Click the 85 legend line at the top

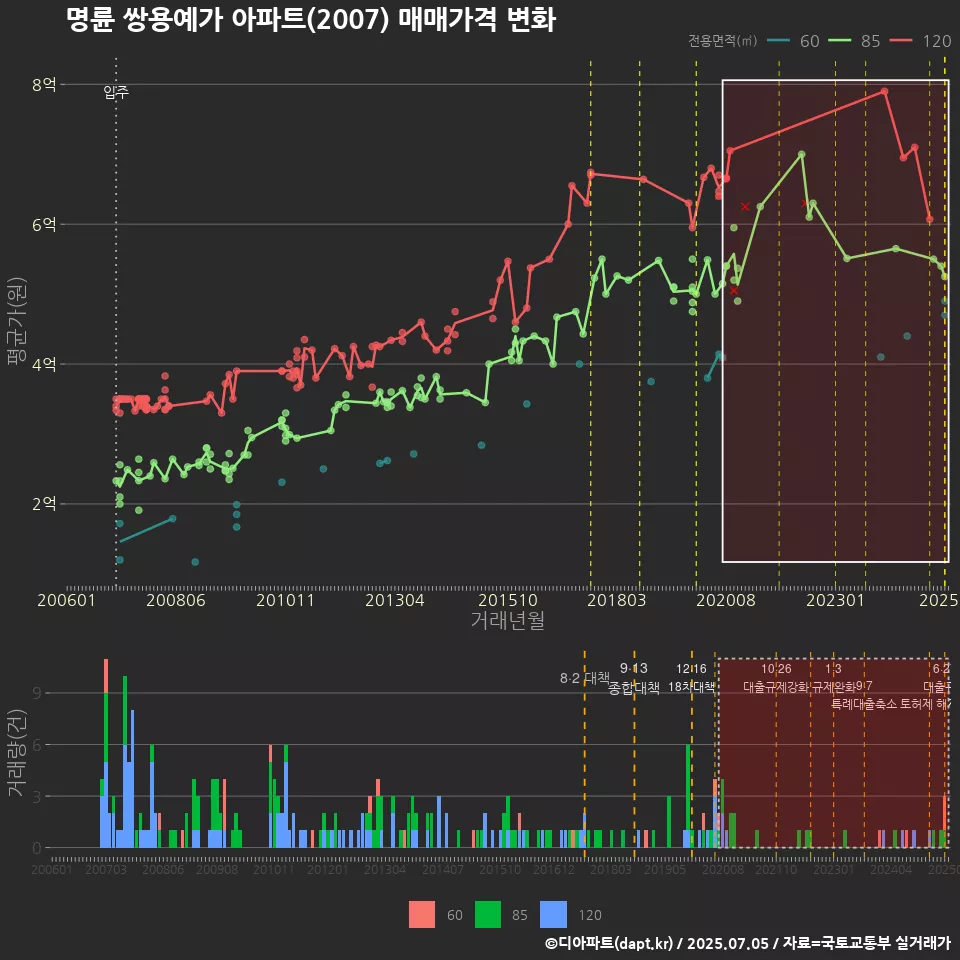point(839,41)
